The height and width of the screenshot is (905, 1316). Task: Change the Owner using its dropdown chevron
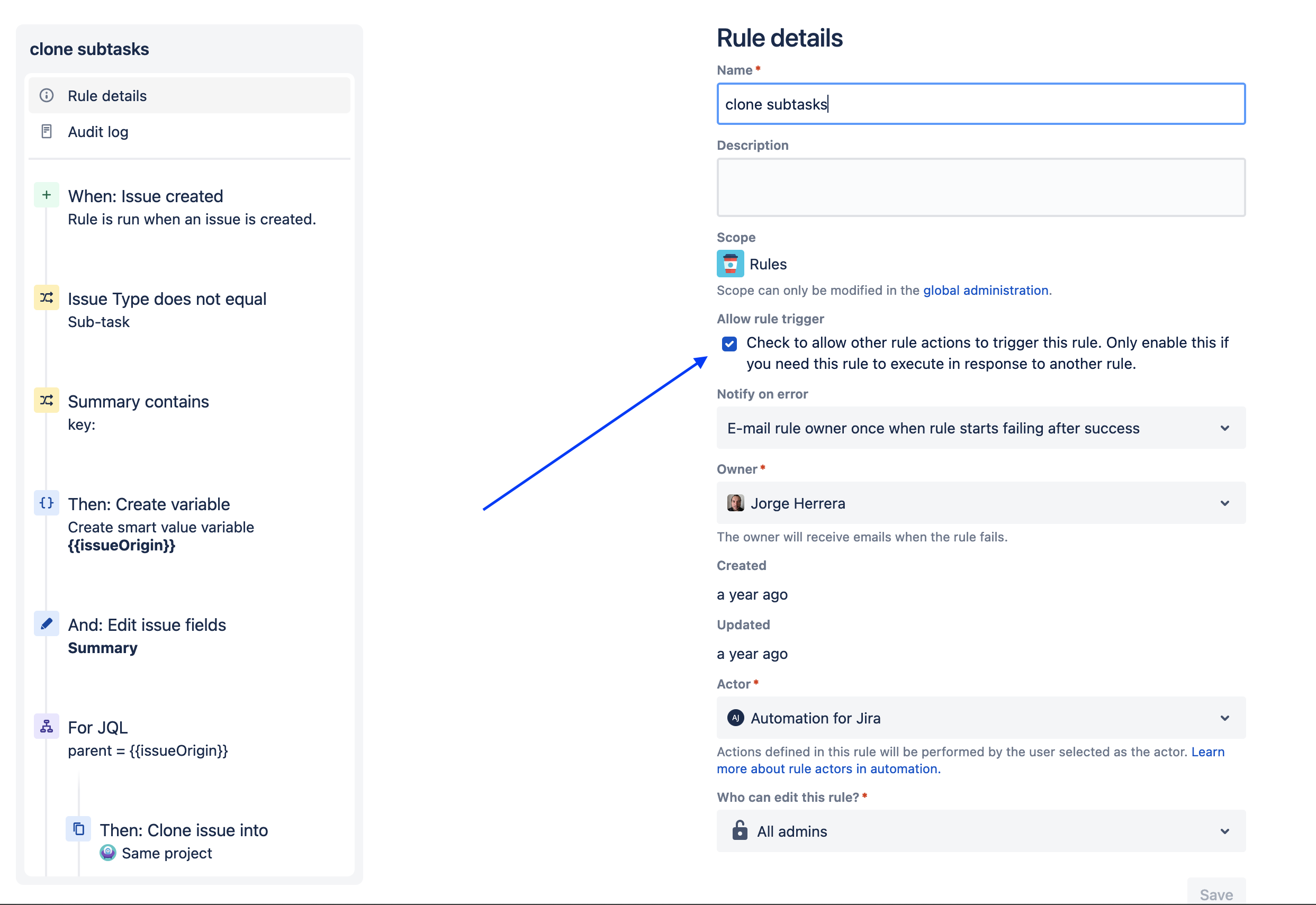[x=1226, y=503]
